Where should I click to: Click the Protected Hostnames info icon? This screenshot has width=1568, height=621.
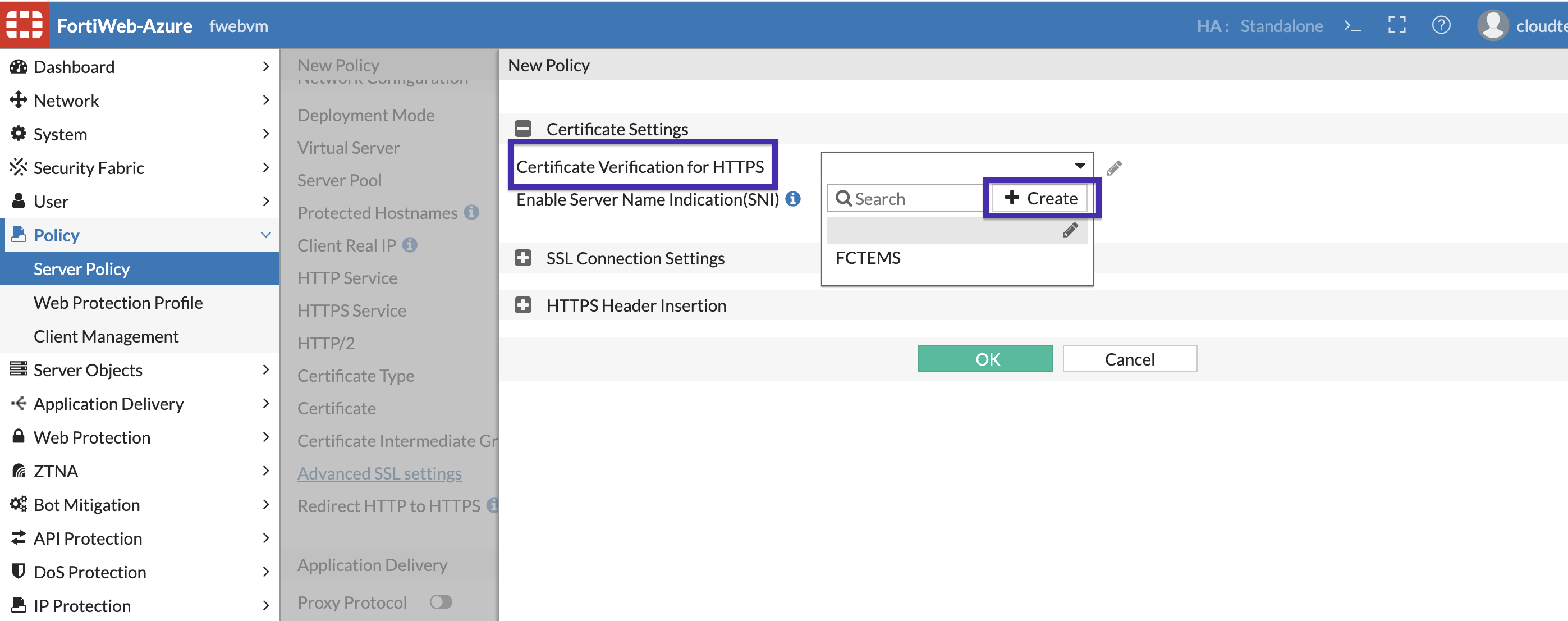coord(471,212)
